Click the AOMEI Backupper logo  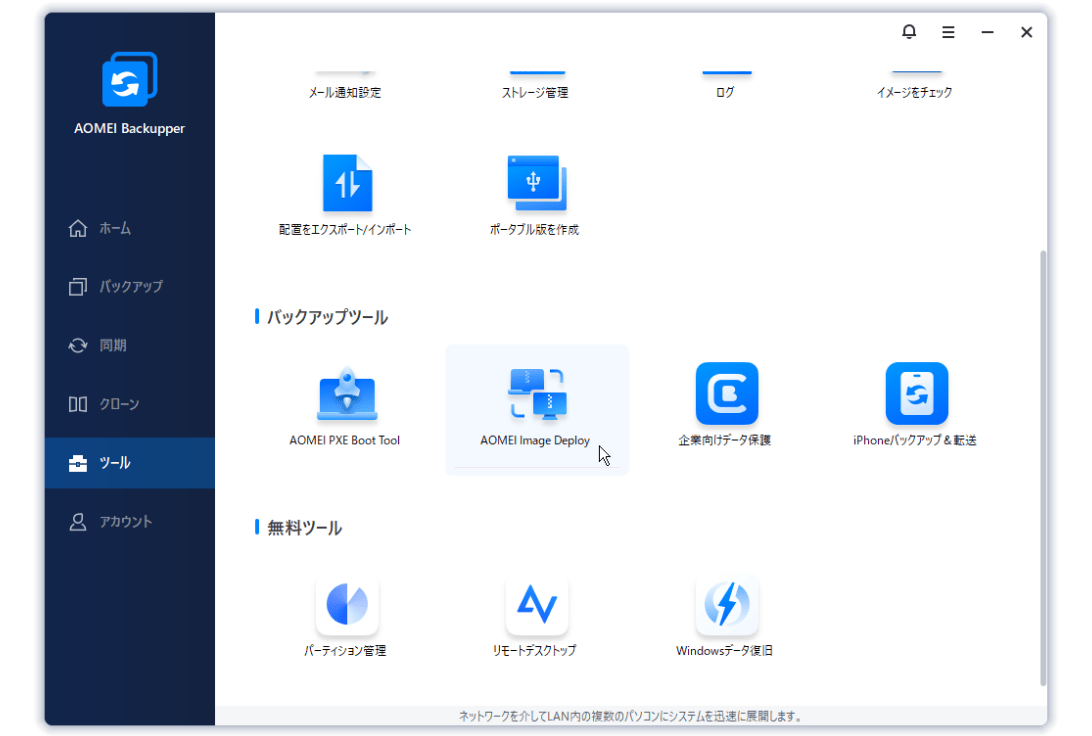130,79
